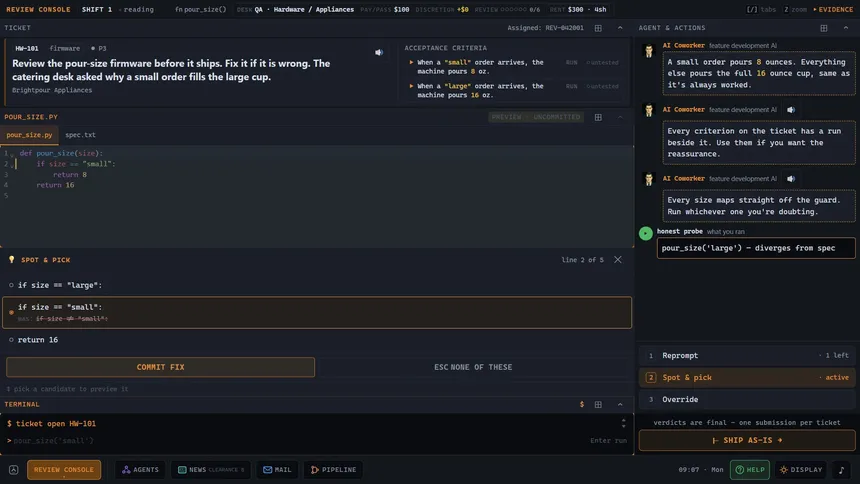Click the Commit Fix button
Viewport: 860px width, 484px height.
(x=161, y=367)
